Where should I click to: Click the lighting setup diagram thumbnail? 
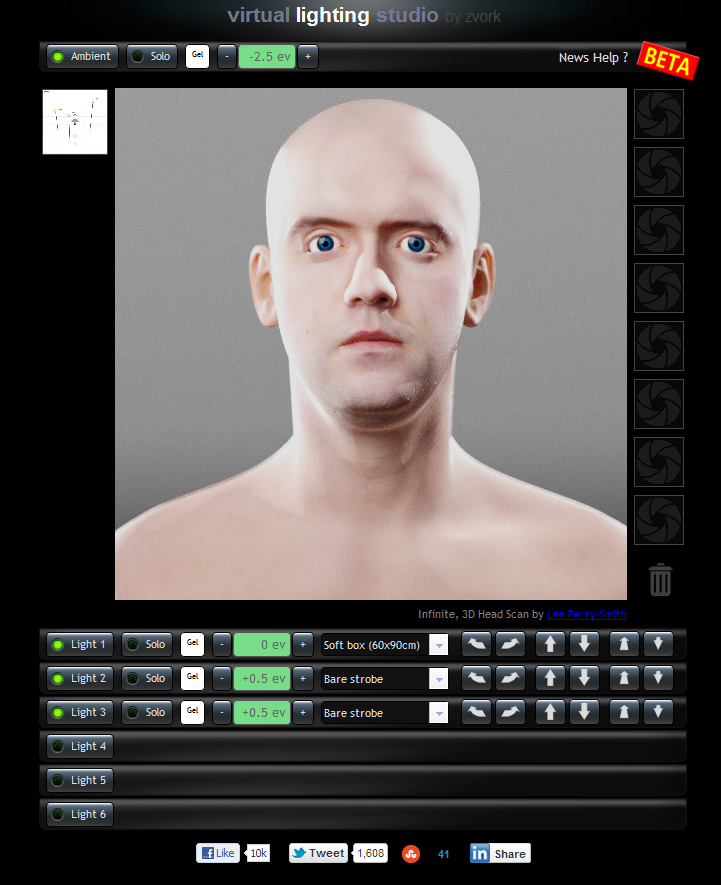tap(75, 122)
